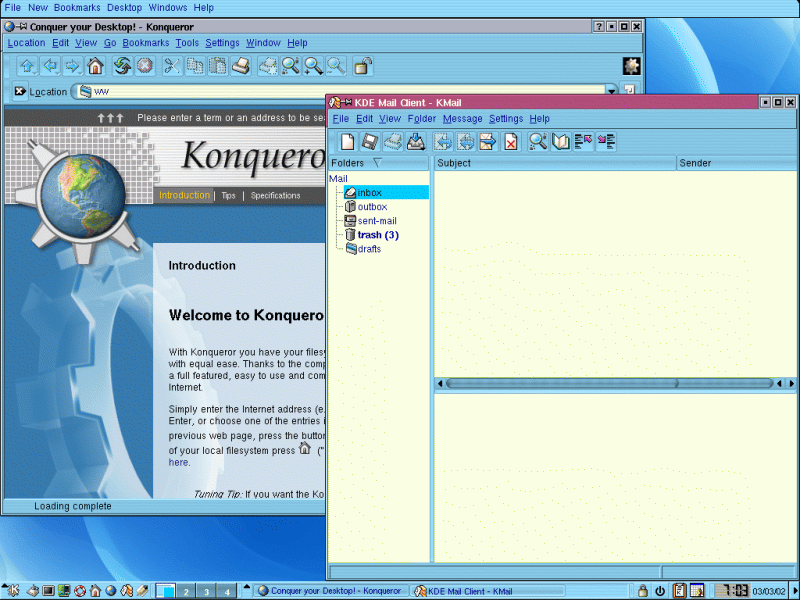Click the Reply icon in KMail toolbar

click(x=443, y=141)
